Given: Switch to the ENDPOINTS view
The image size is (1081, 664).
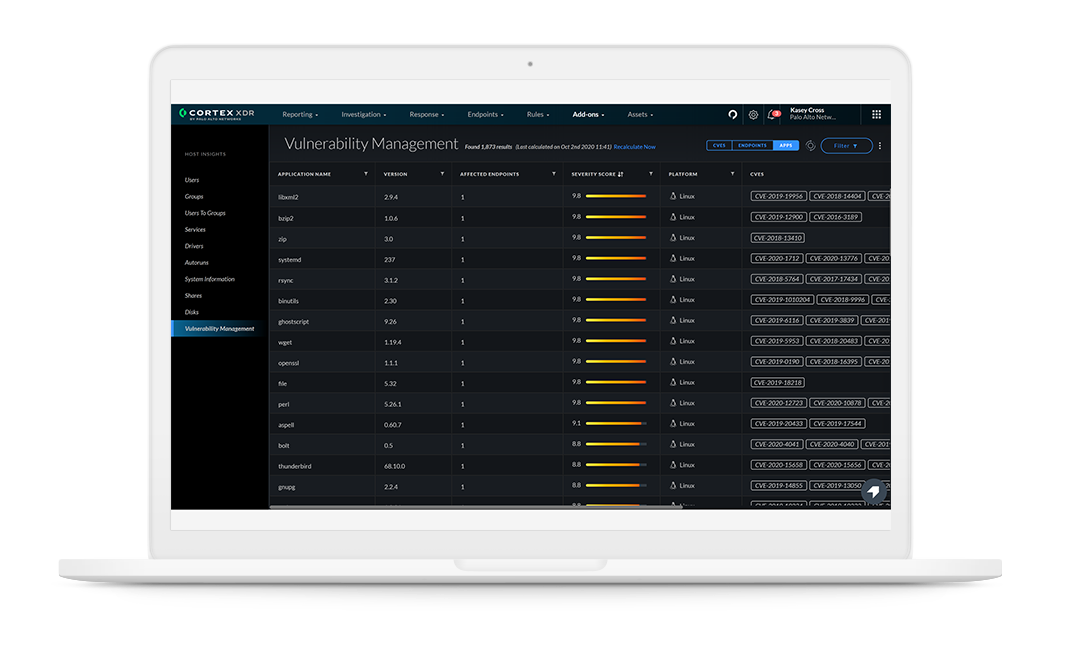Looking at the screenshot, I should (x=752, y=145).
